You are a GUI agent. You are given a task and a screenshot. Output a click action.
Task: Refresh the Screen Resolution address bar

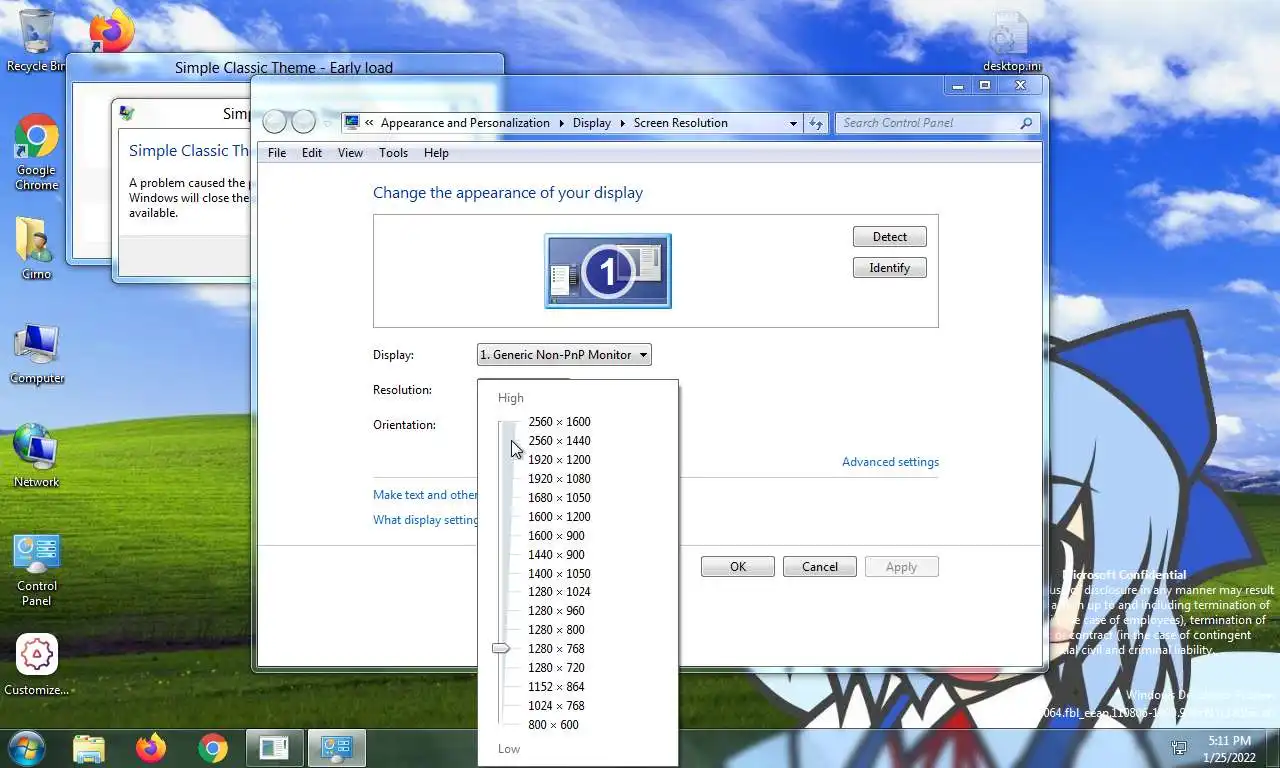coord(816,123)
